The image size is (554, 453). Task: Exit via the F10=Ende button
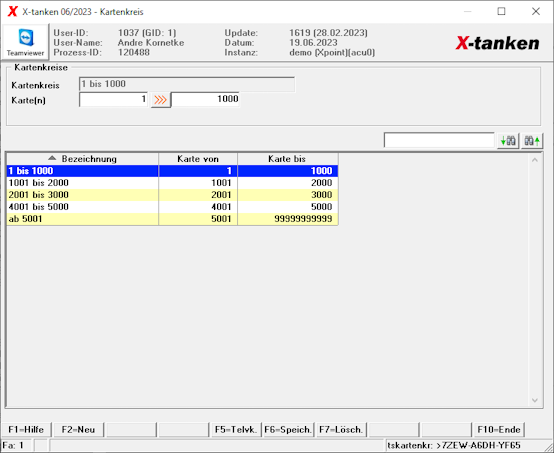pyautogui.click(x=499, y=430)
